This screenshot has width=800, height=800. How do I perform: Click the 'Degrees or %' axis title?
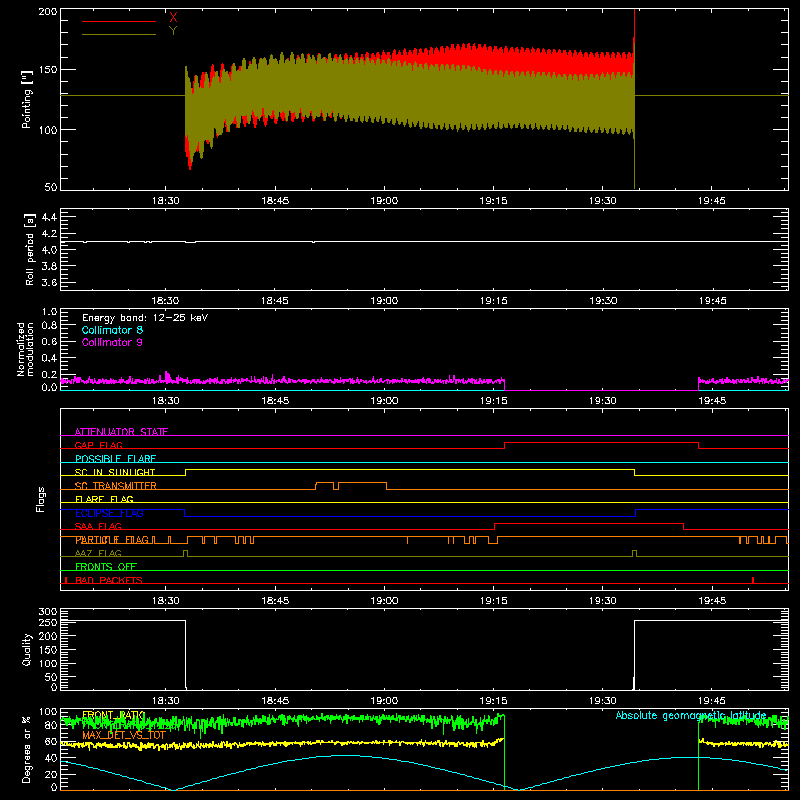point(27,750)
